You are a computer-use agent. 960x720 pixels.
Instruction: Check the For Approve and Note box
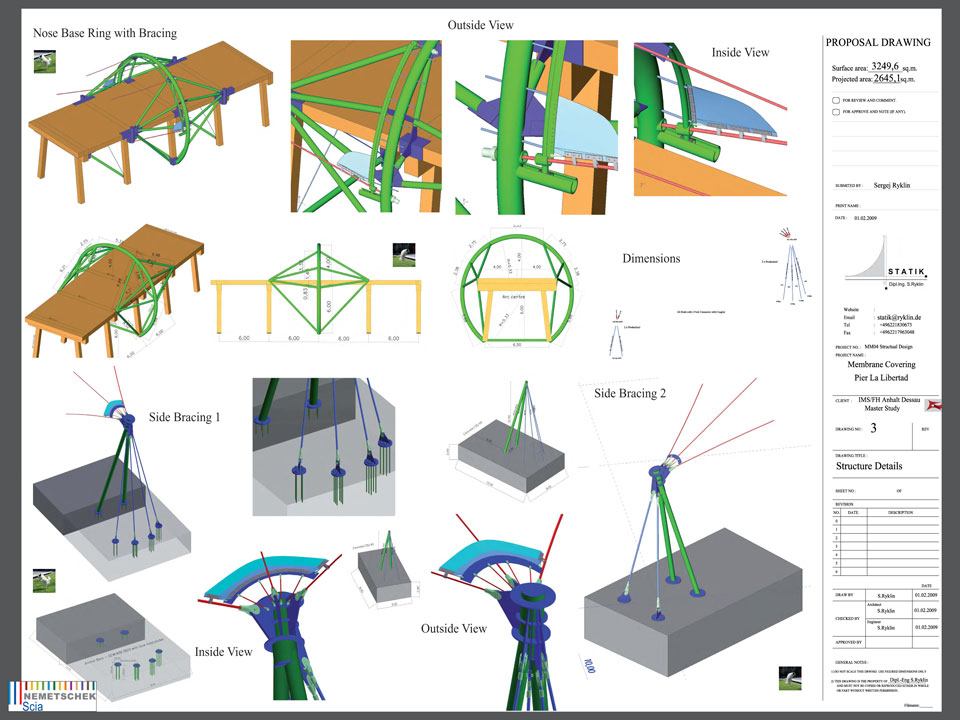[x=835, y=113]
